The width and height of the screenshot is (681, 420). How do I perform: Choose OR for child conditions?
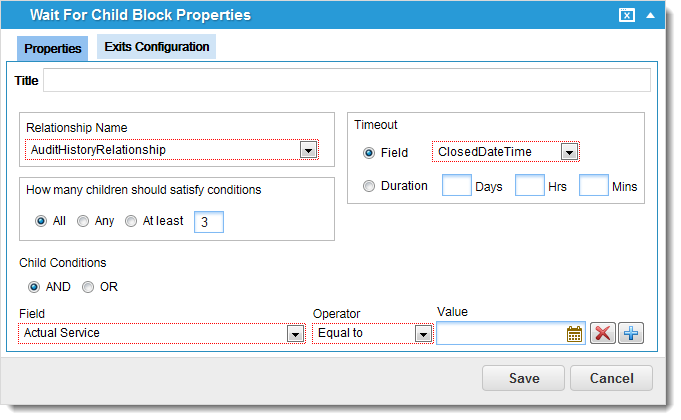(x=88, y=287)
